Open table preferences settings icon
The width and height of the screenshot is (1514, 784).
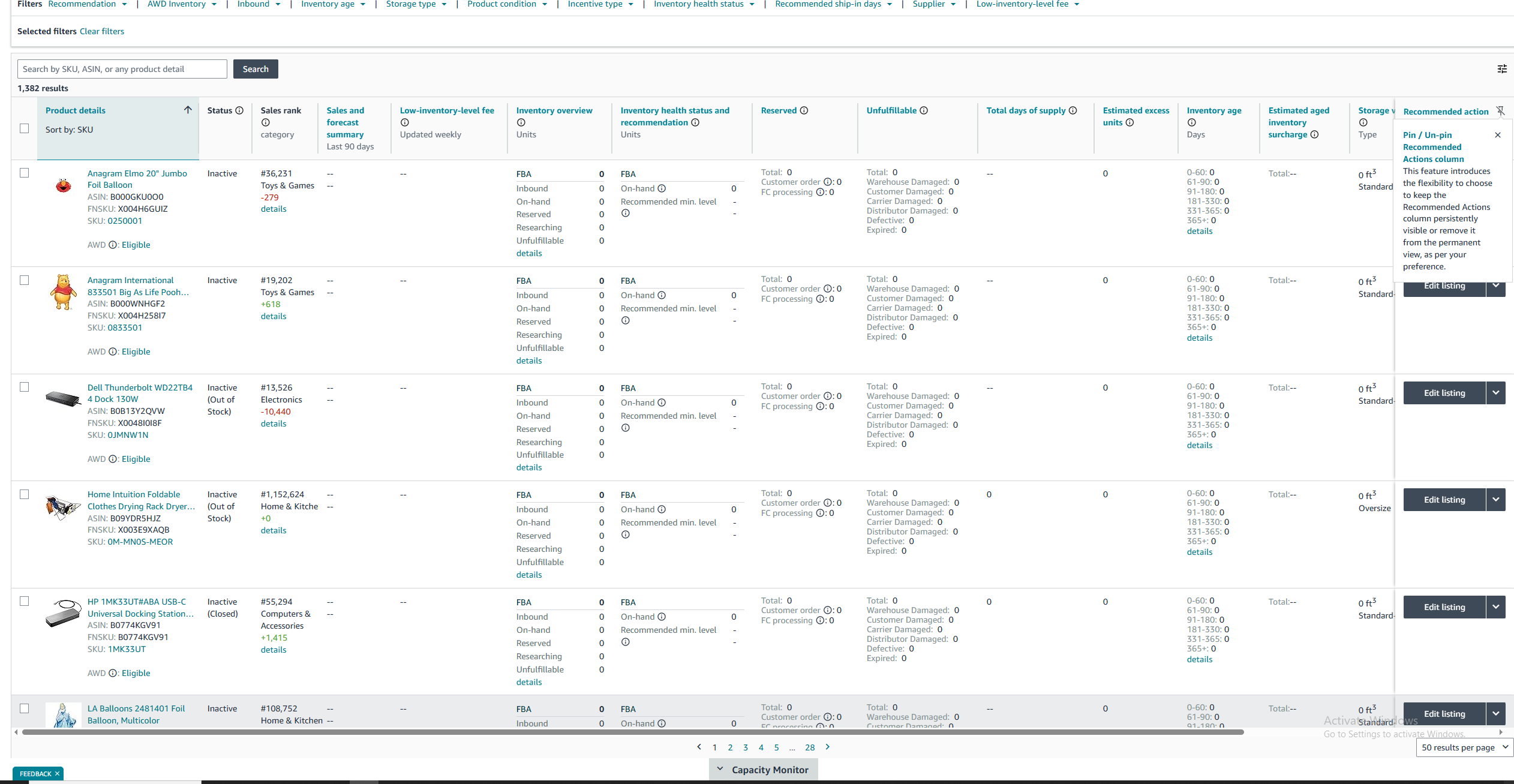pos(1502,69)
